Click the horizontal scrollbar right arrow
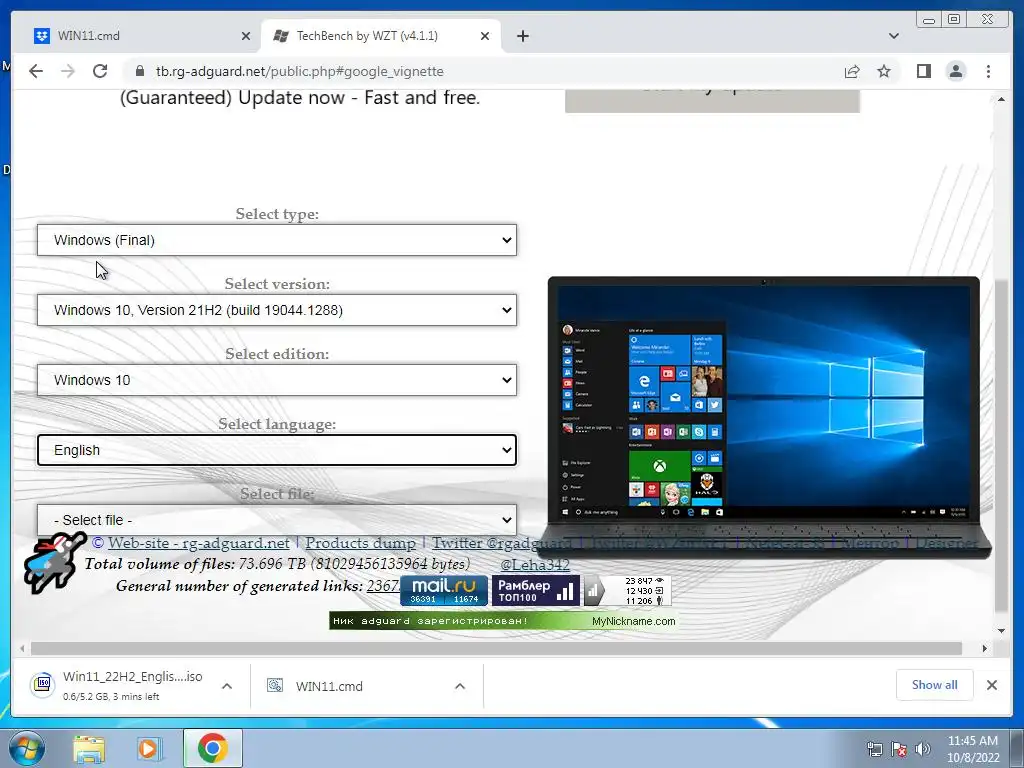Viewport: 1024px width, 768px height. pos(984,648)
